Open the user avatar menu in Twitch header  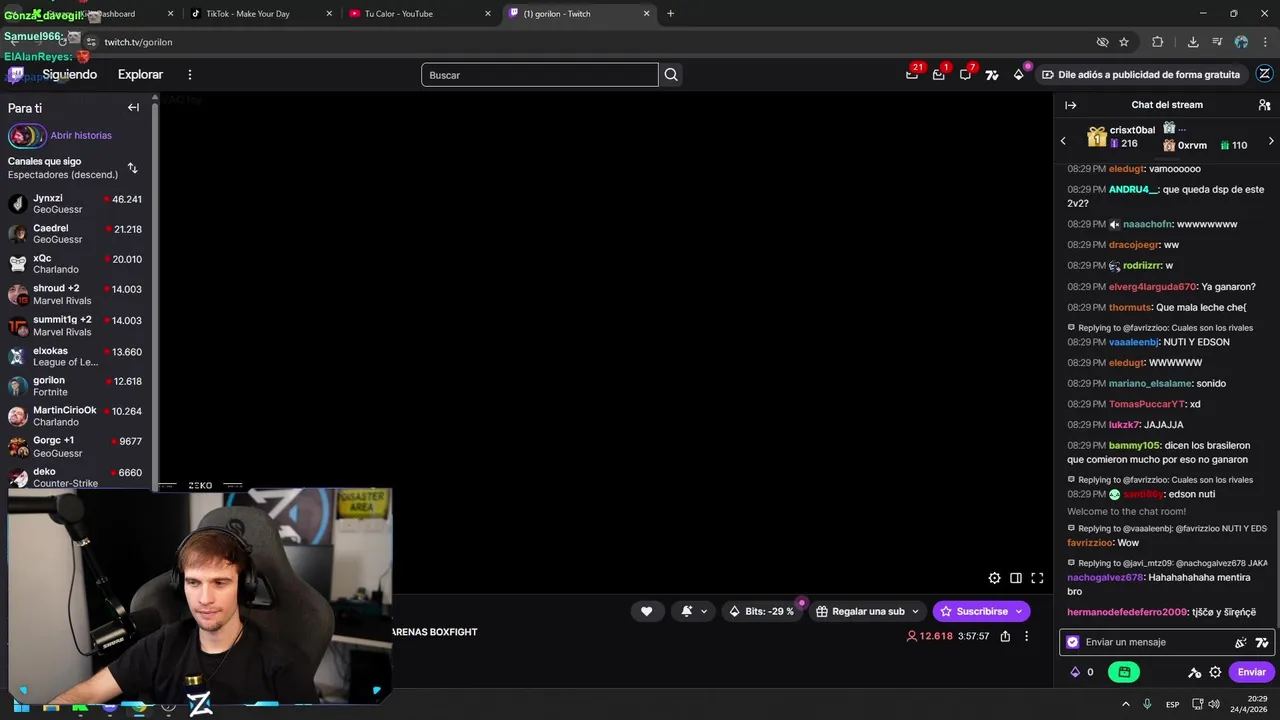(x=1264, y=74)
